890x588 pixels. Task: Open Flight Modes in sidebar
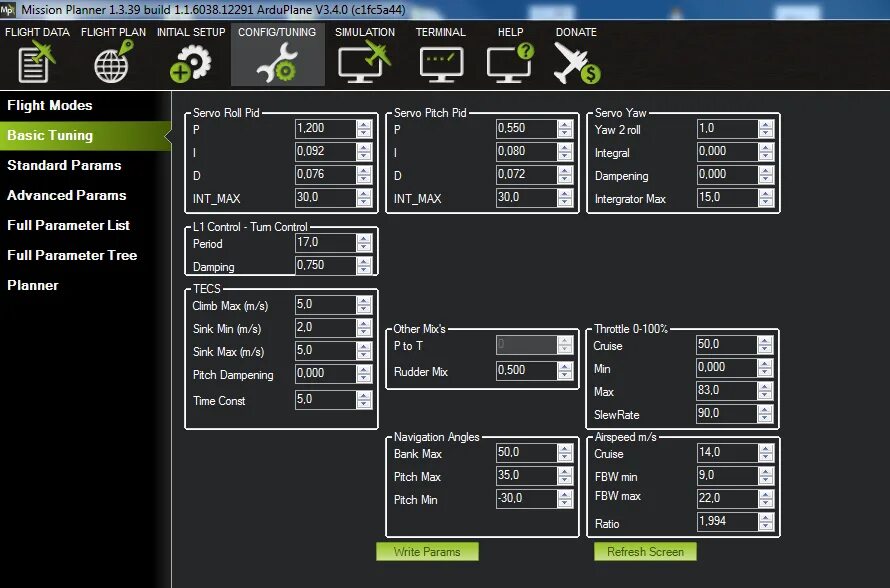pos(49,106)
